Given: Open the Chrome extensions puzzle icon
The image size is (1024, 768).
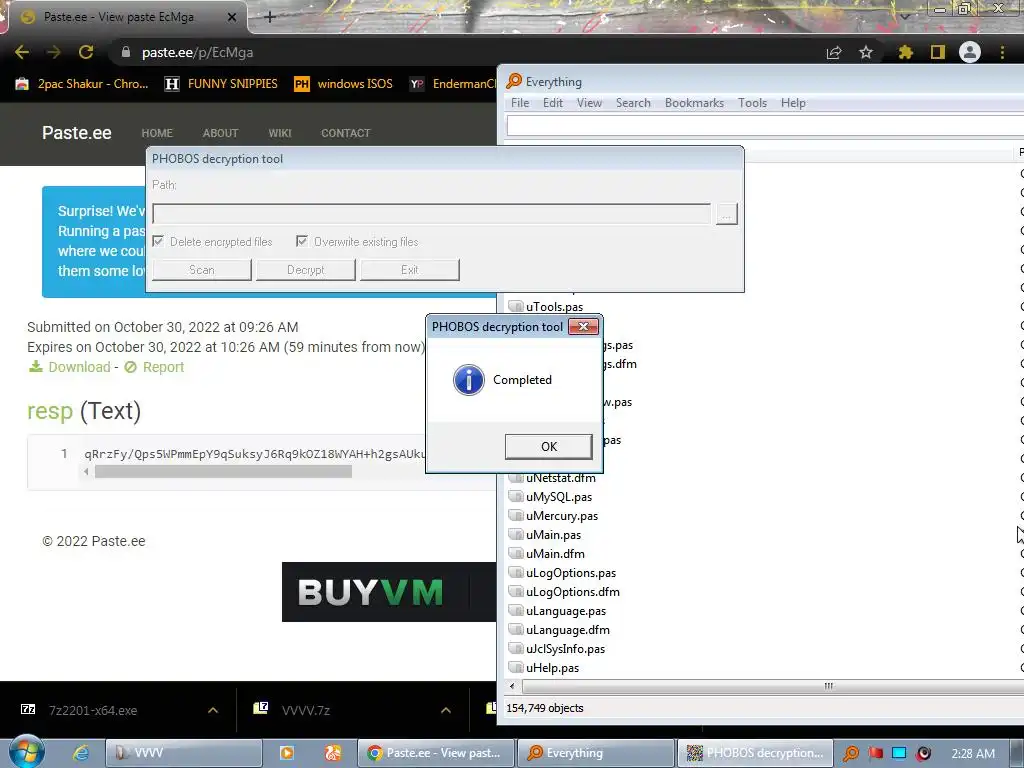Looking at the screenshot, I should pyautogui.click(x=905, y=52).
